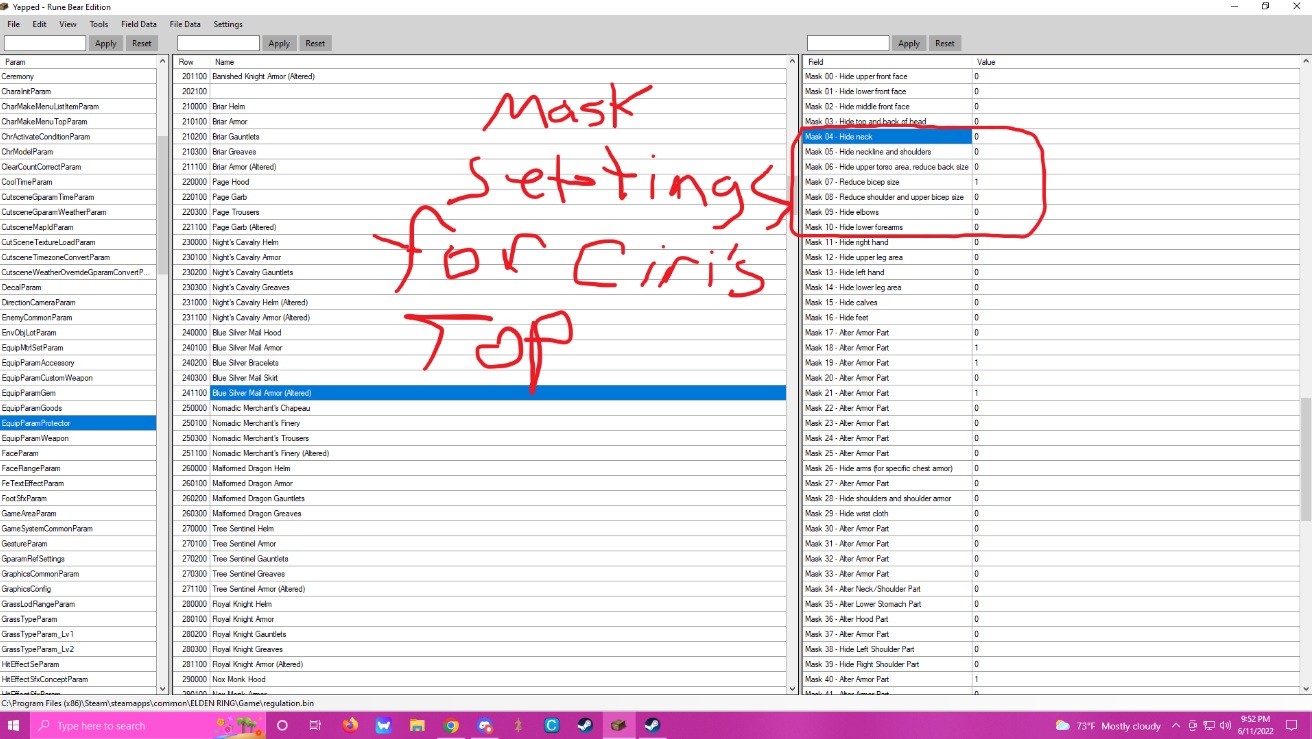Select row Page Hood
This screenshot has width=1312, height=739.
click(480, 182)
